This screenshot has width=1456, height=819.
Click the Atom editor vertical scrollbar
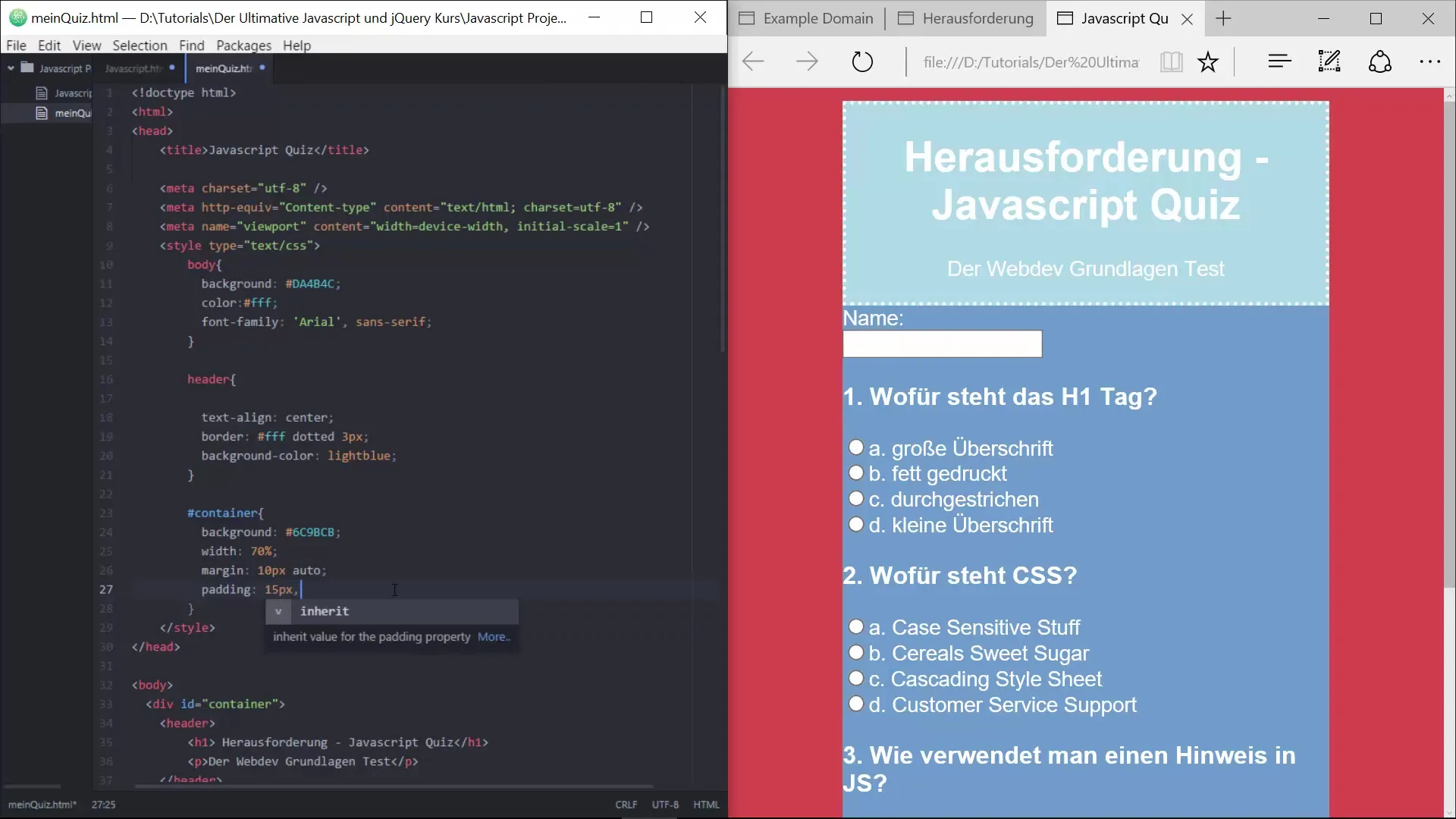point(723,218)
